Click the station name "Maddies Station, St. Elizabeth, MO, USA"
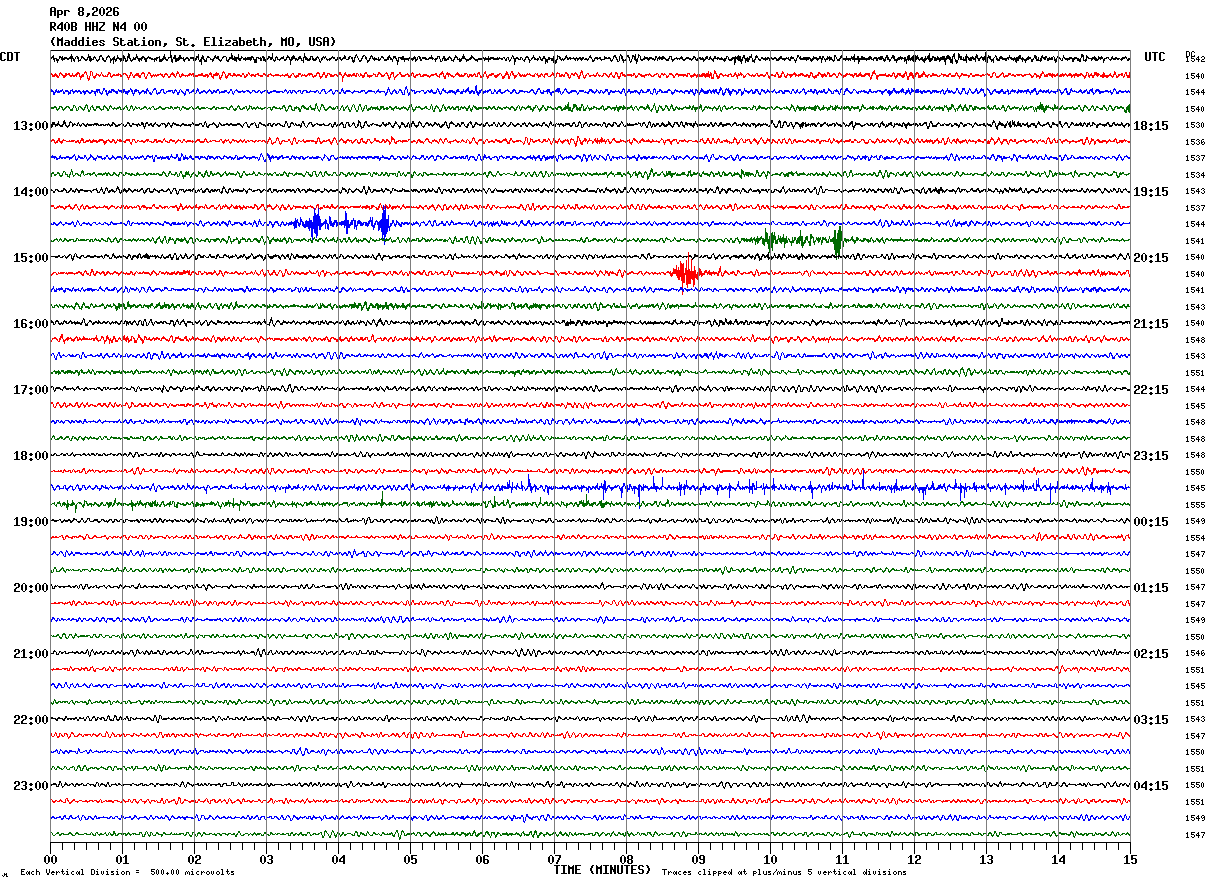The image size is (1210, 886). (x=193, y=42)
